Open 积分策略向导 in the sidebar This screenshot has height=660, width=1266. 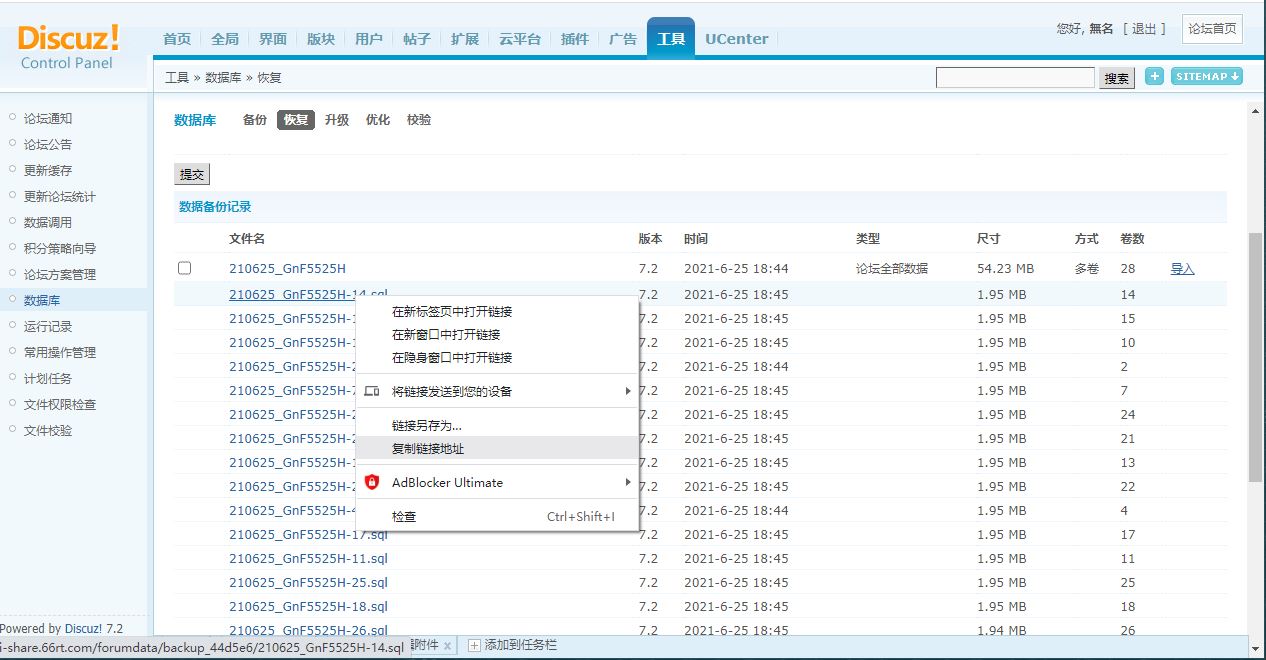tap(60, 248)
